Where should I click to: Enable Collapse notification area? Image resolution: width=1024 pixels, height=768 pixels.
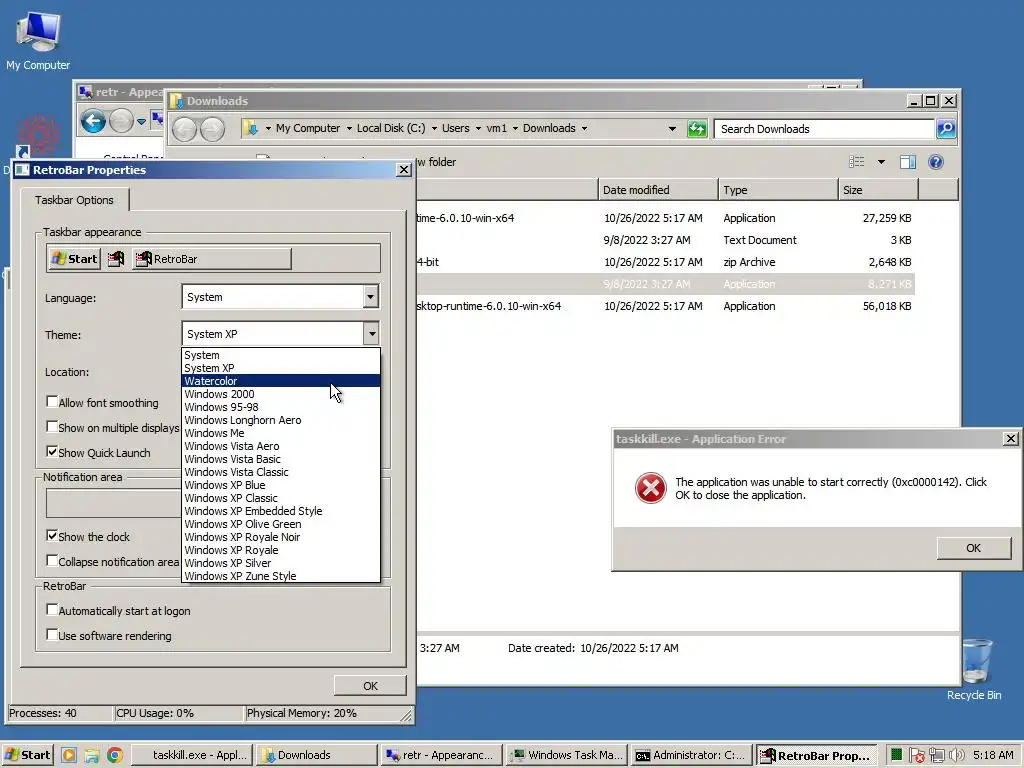click(52, 560)
